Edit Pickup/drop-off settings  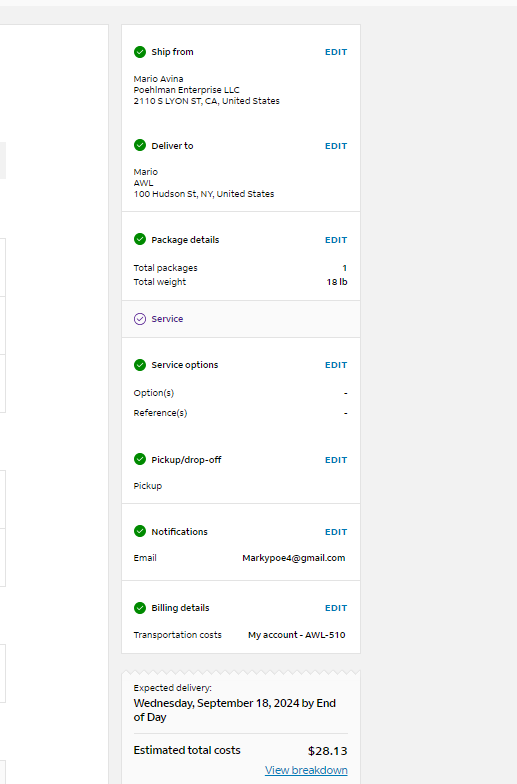point(336,460)
